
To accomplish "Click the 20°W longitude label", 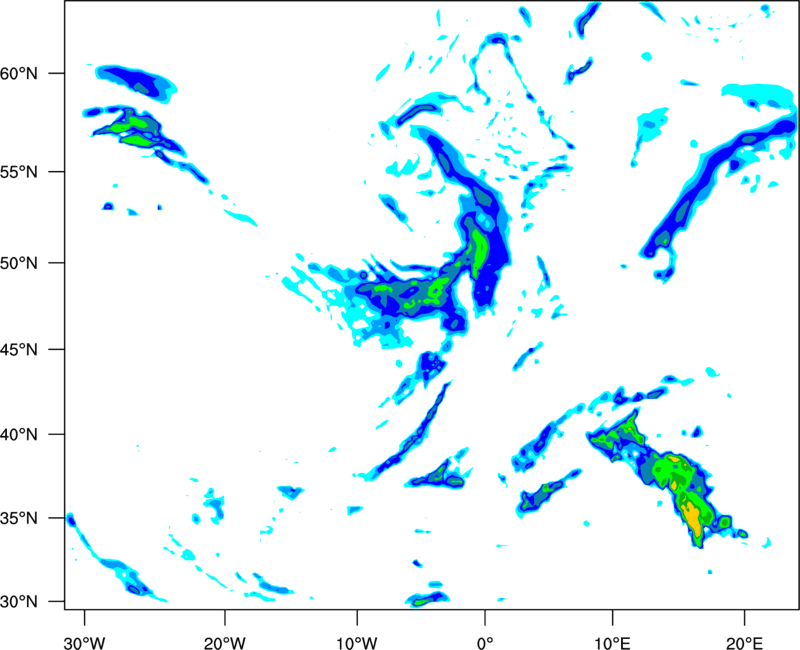I will (x=225, y=643).
